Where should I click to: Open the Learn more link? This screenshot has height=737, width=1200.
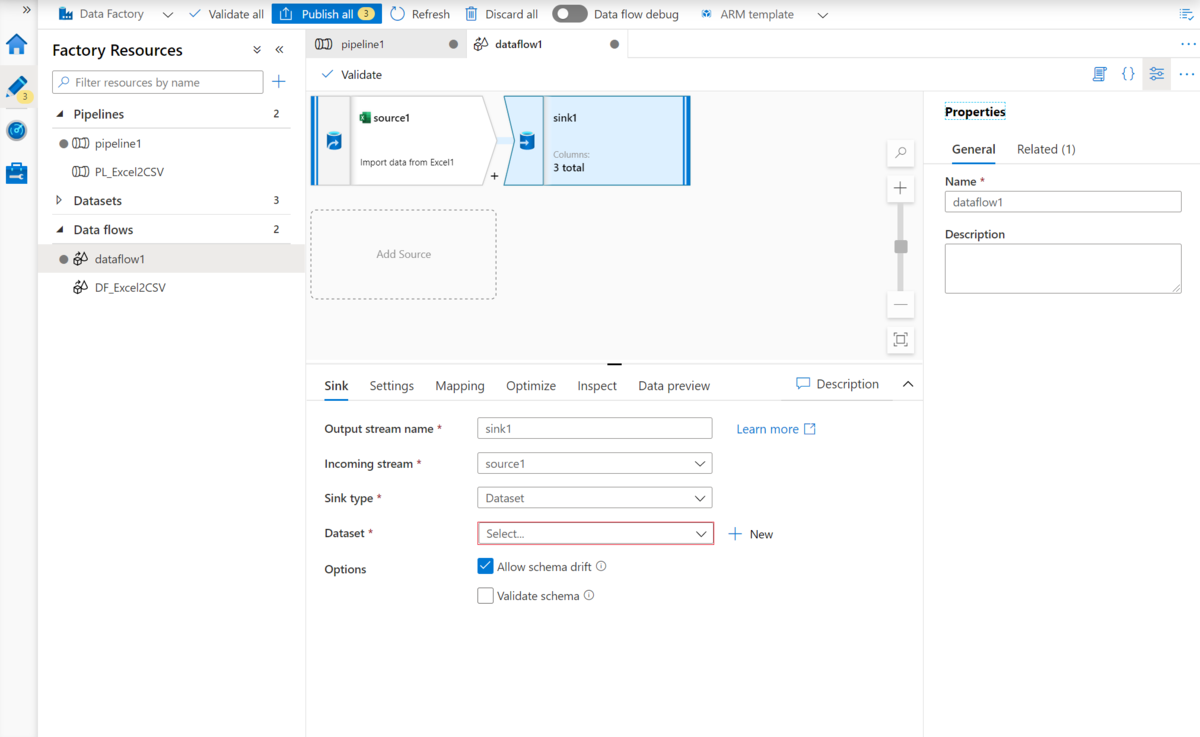click(776, 429)
